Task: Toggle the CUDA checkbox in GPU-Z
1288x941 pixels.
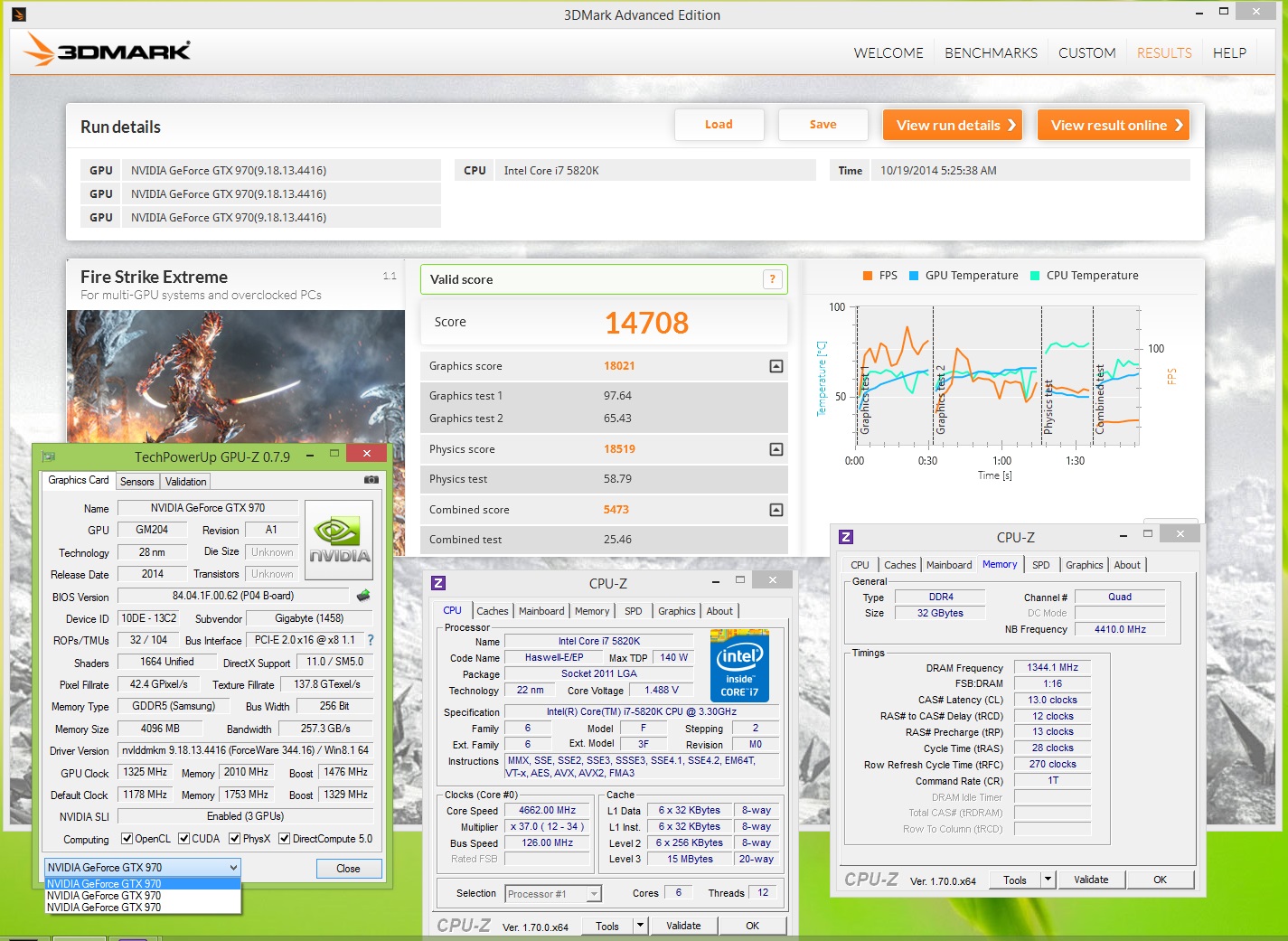Action: [x=183, y=839]
